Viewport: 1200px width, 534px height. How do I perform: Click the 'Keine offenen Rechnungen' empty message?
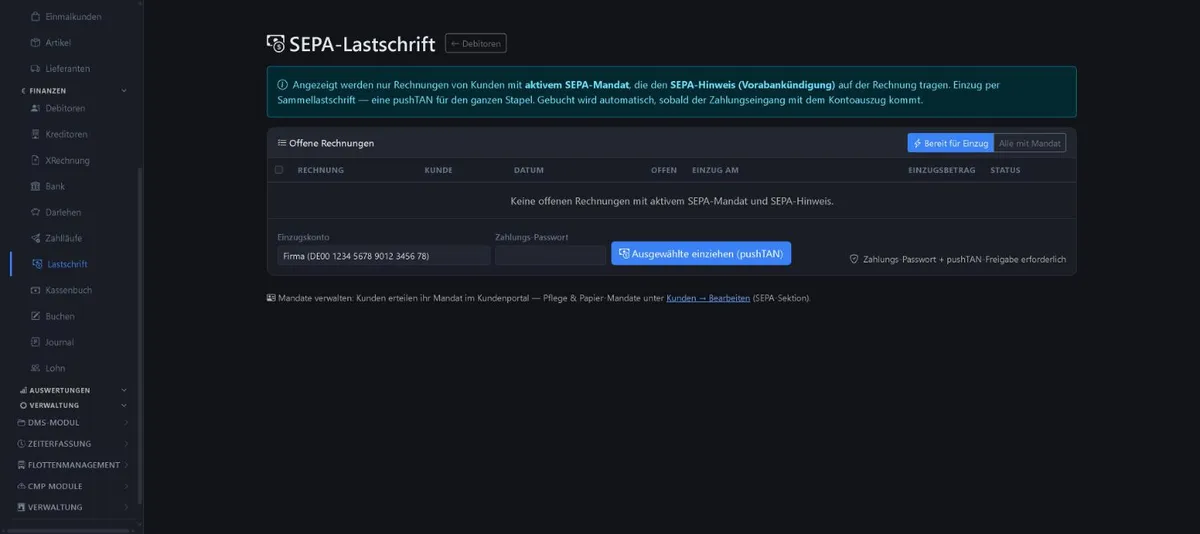(672, 201)
